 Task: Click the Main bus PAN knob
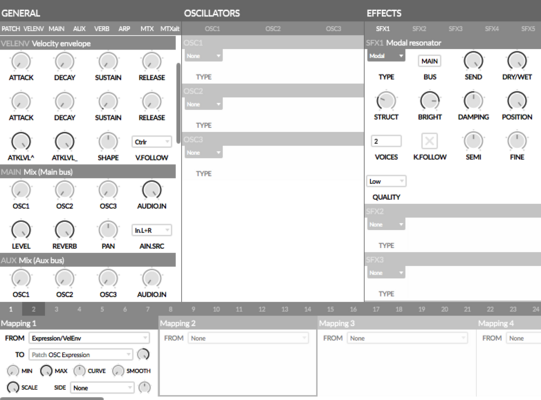[108, 230]
